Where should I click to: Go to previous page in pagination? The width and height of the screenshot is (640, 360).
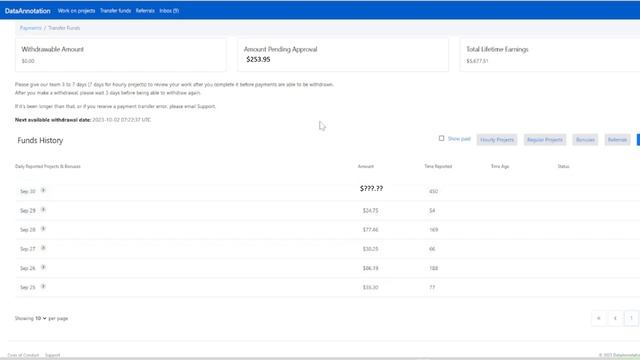pyautogui.click(x=615, y=318)
